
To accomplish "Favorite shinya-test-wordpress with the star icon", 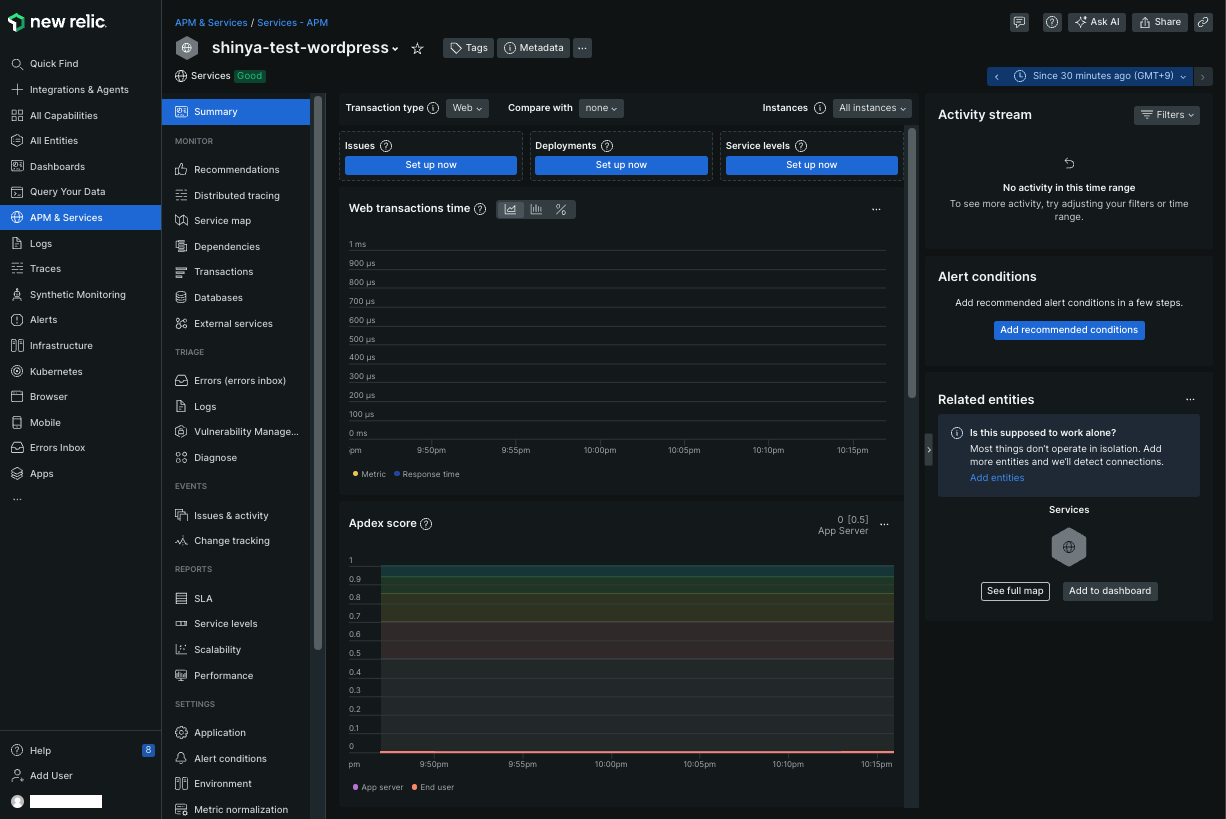I will (x=417, y=48).
